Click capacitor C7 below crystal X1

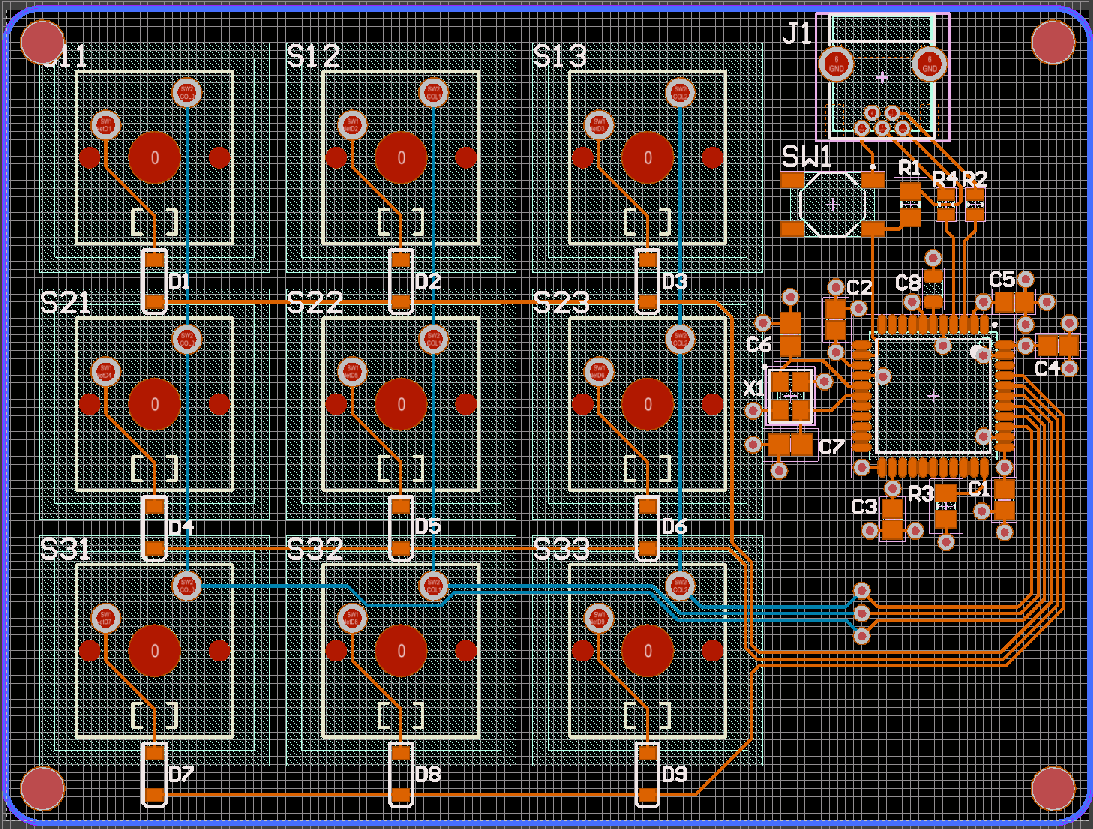coord(791,444)
